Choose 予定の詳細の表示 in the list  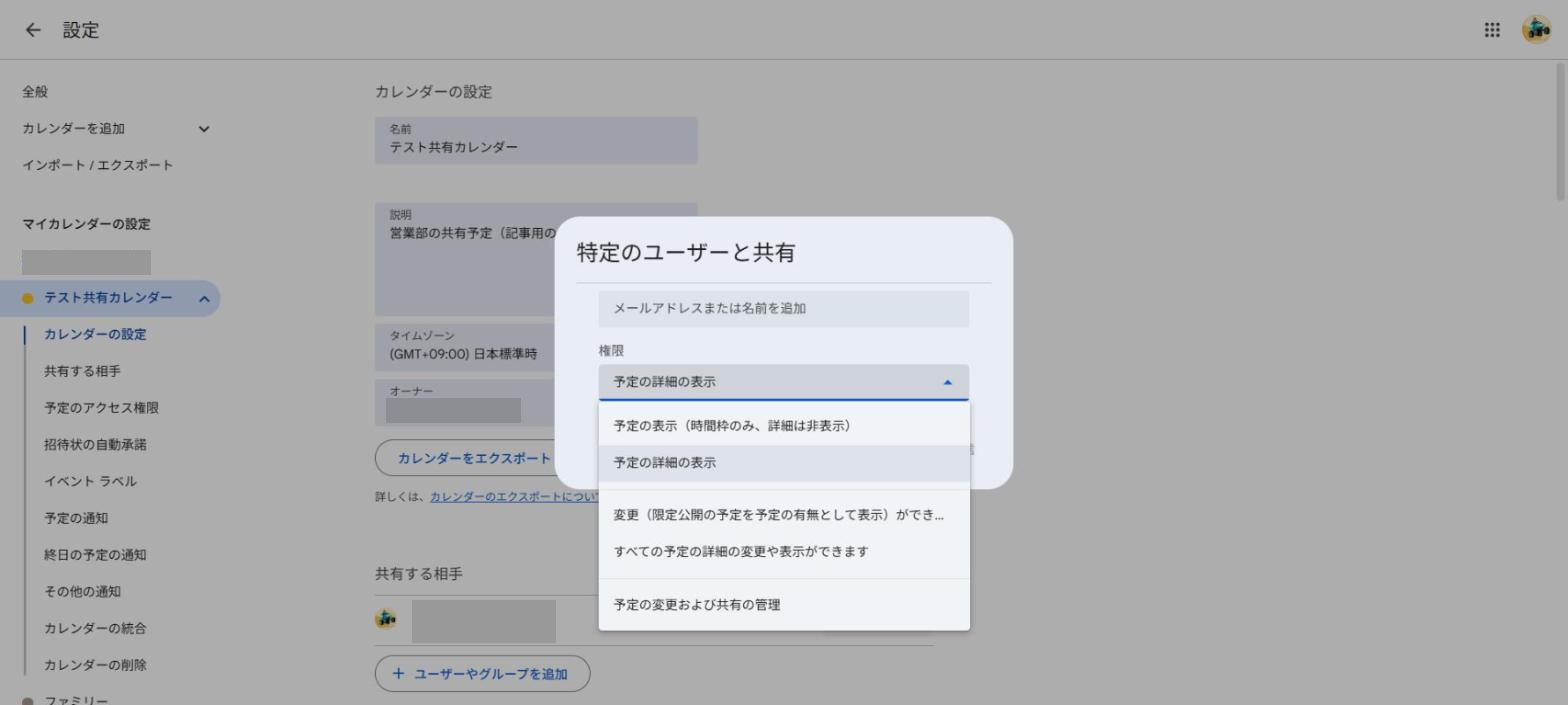pos(784,463)
